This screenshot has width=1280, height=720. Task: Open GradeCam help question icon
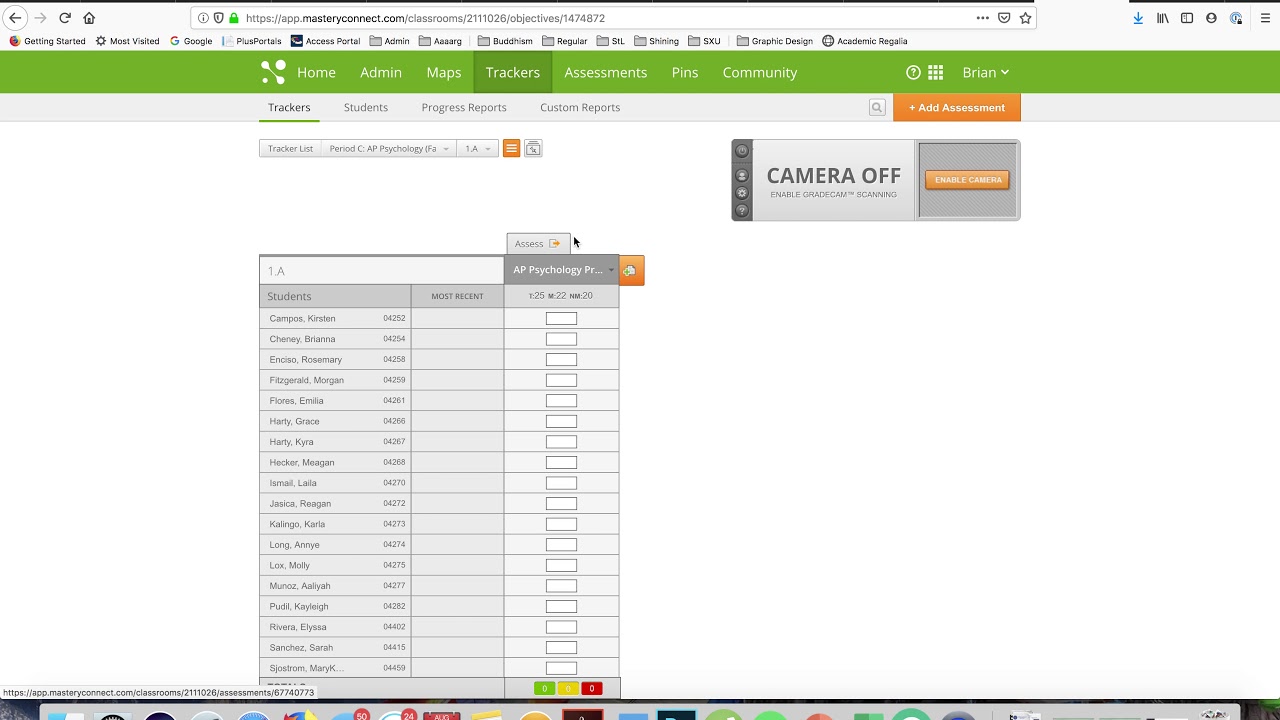(742, 210)
